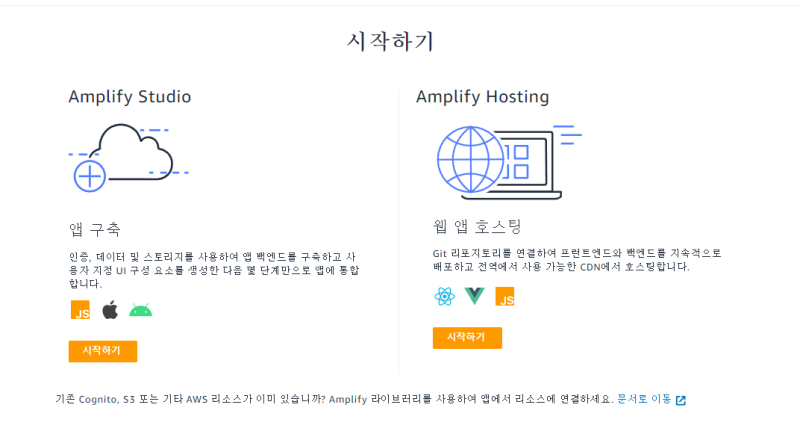Select the Amplify Studio heading

click(130, 97)
